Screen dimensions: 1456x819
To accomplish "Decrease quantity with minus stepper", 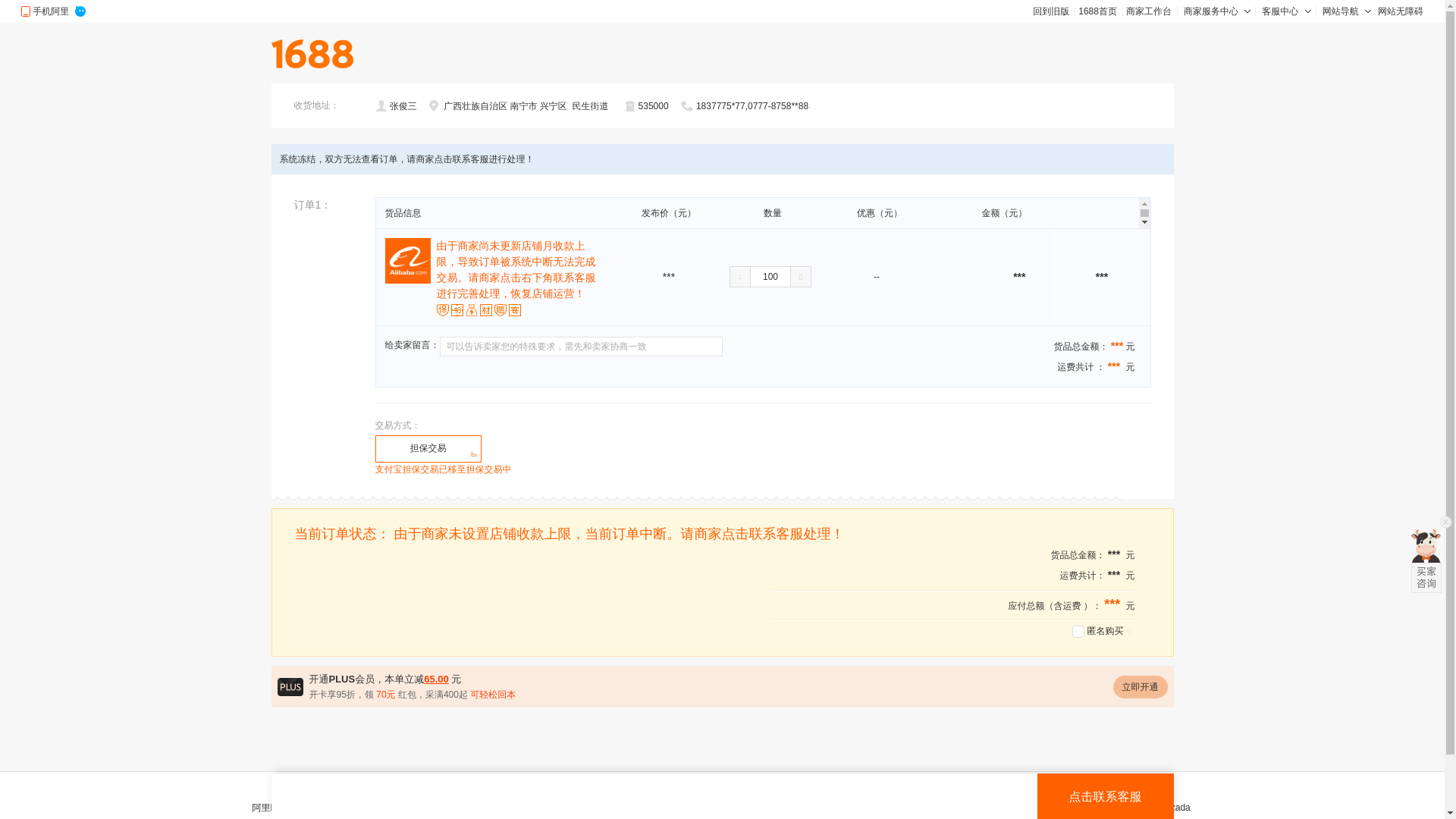I will coord(740,277).
